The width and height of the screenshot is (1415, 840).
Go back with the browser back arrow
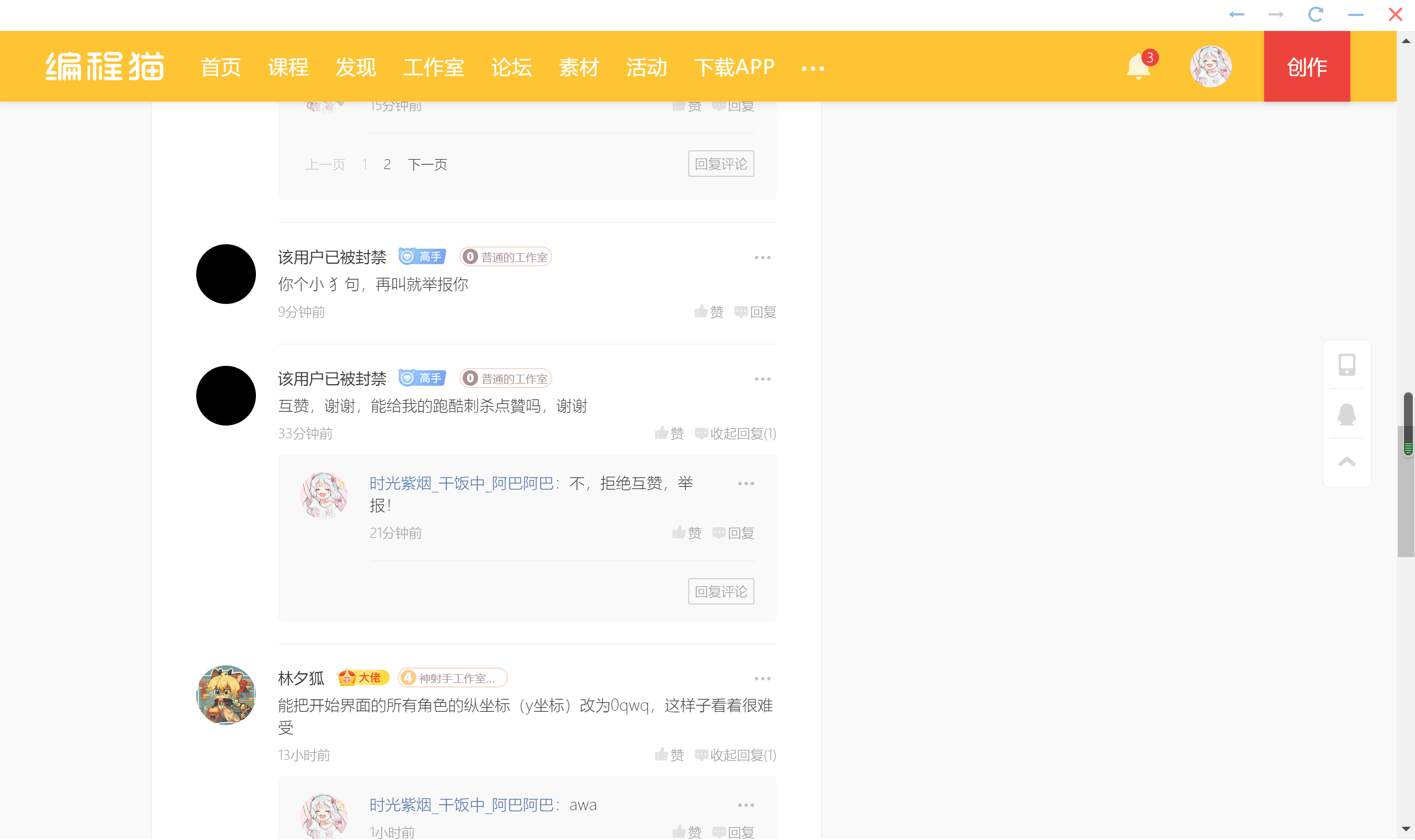(x=1236, y=15)
